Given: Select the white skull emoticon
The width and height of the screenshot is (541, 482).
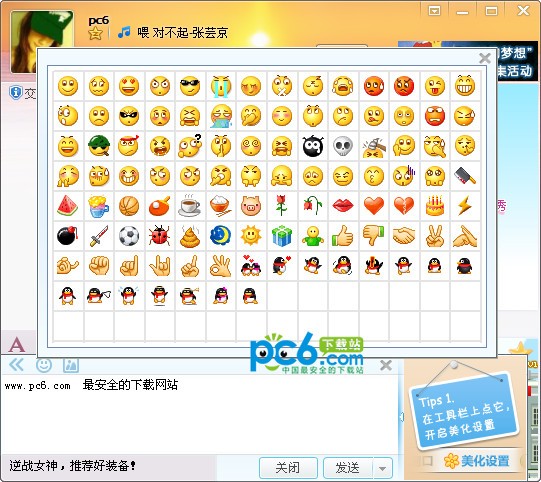Looking at the screenshot, I should point(343,146).
